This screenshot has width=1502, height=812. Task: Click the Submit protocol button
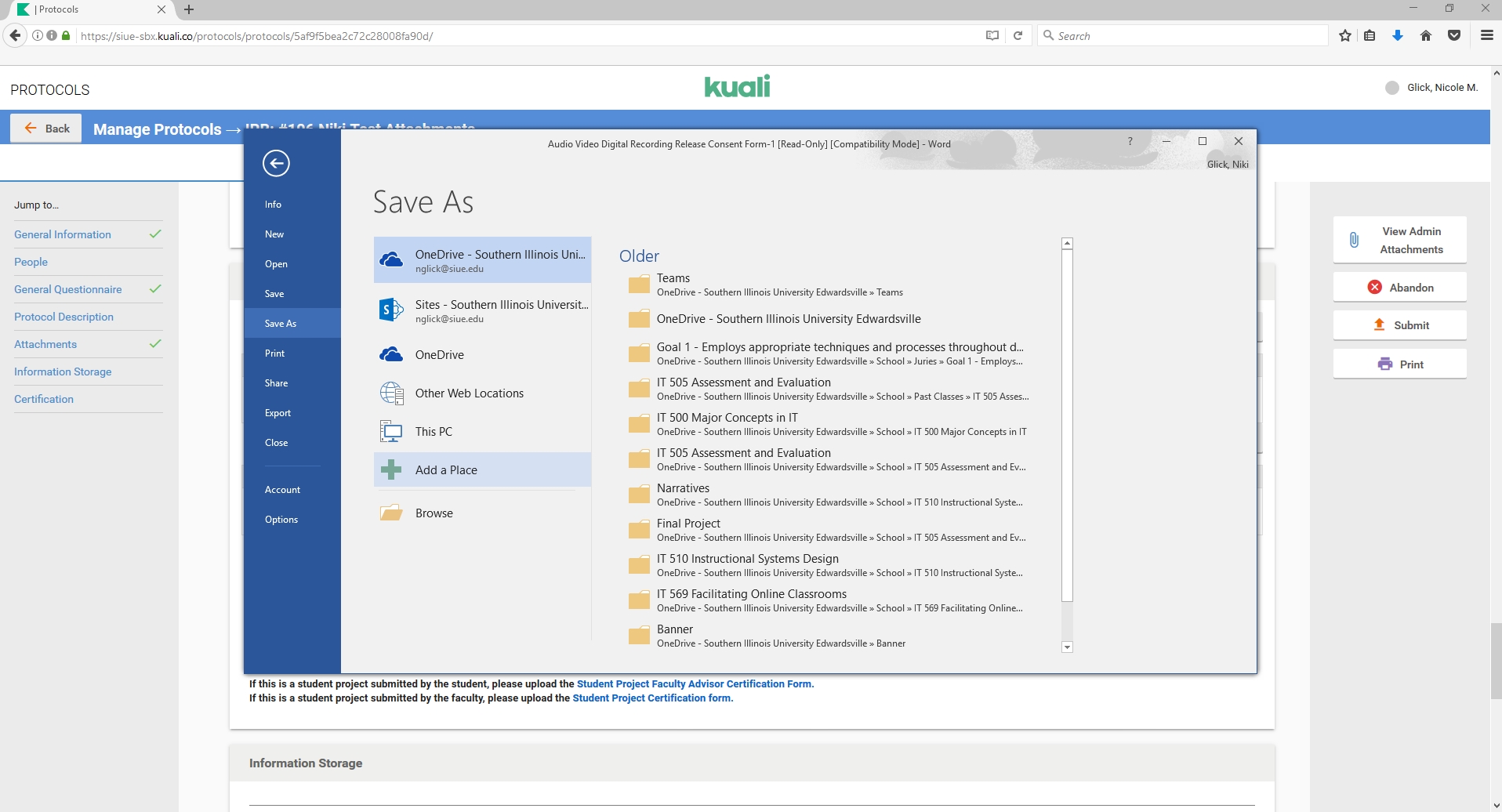(x=1399, y=325)
